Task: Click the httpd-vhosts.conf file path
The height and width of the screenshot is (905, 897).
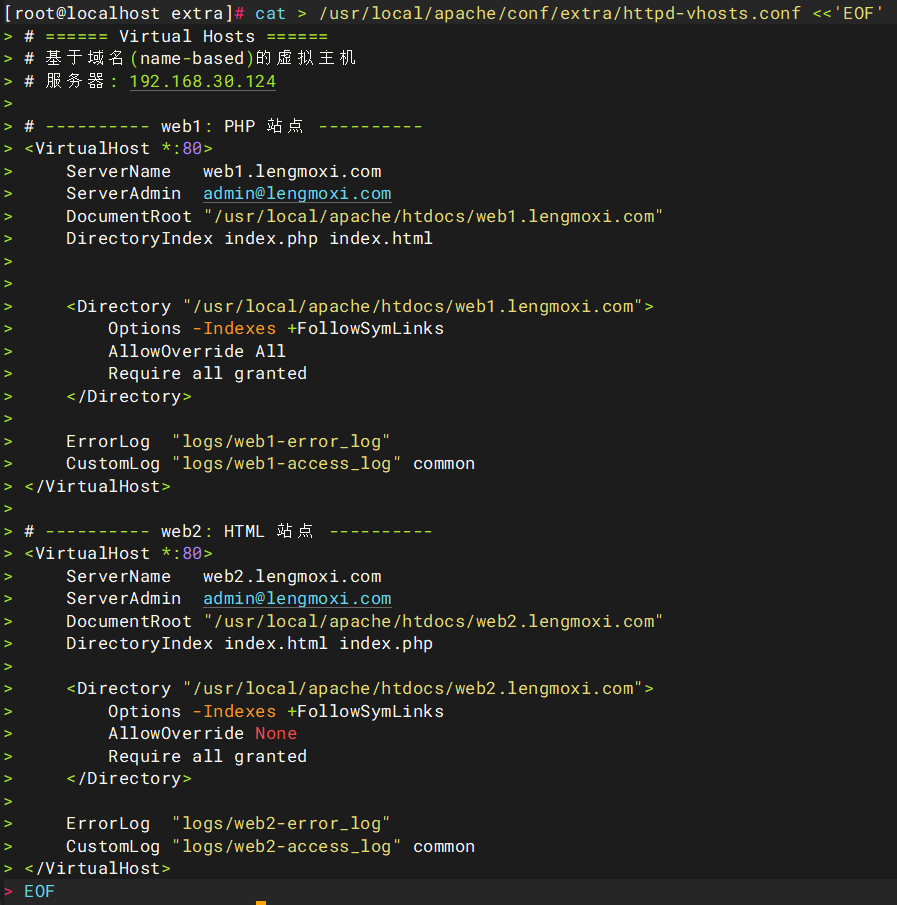Action: point(560,13)
